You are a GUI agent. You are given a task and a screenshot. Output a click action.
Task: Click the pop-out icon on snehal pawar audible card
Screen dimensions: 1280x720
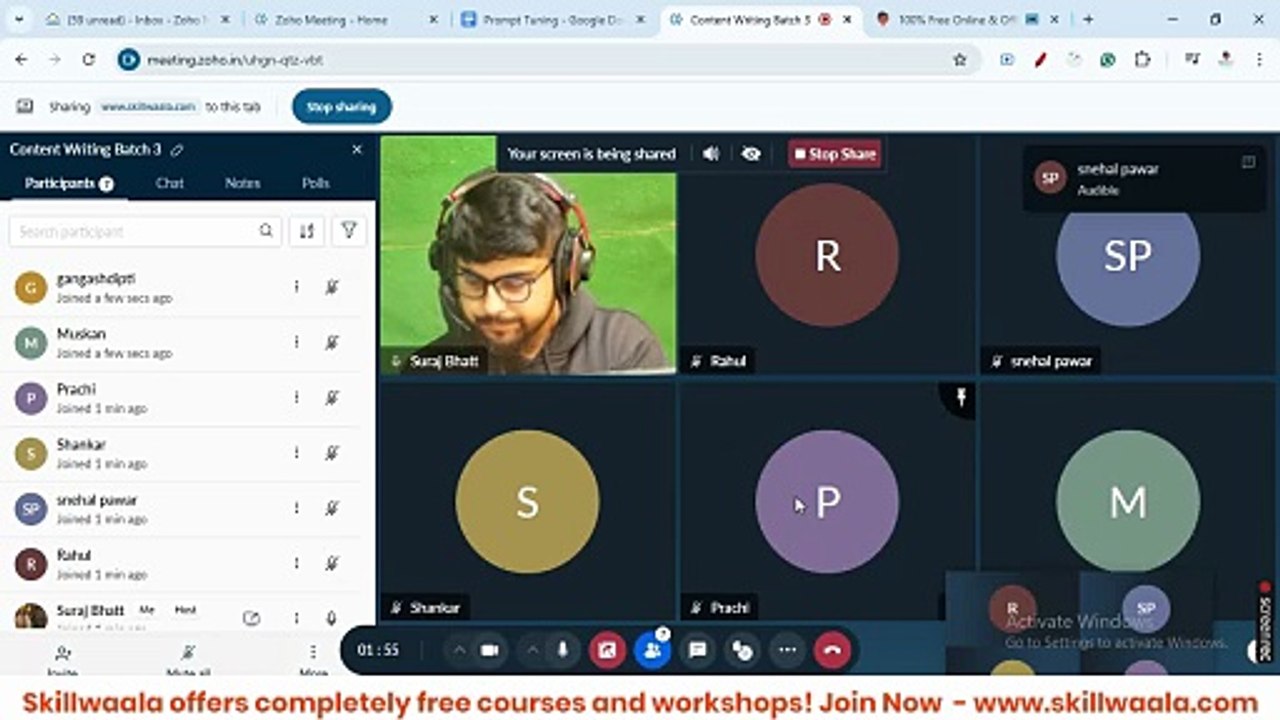tap(1248, 162)
